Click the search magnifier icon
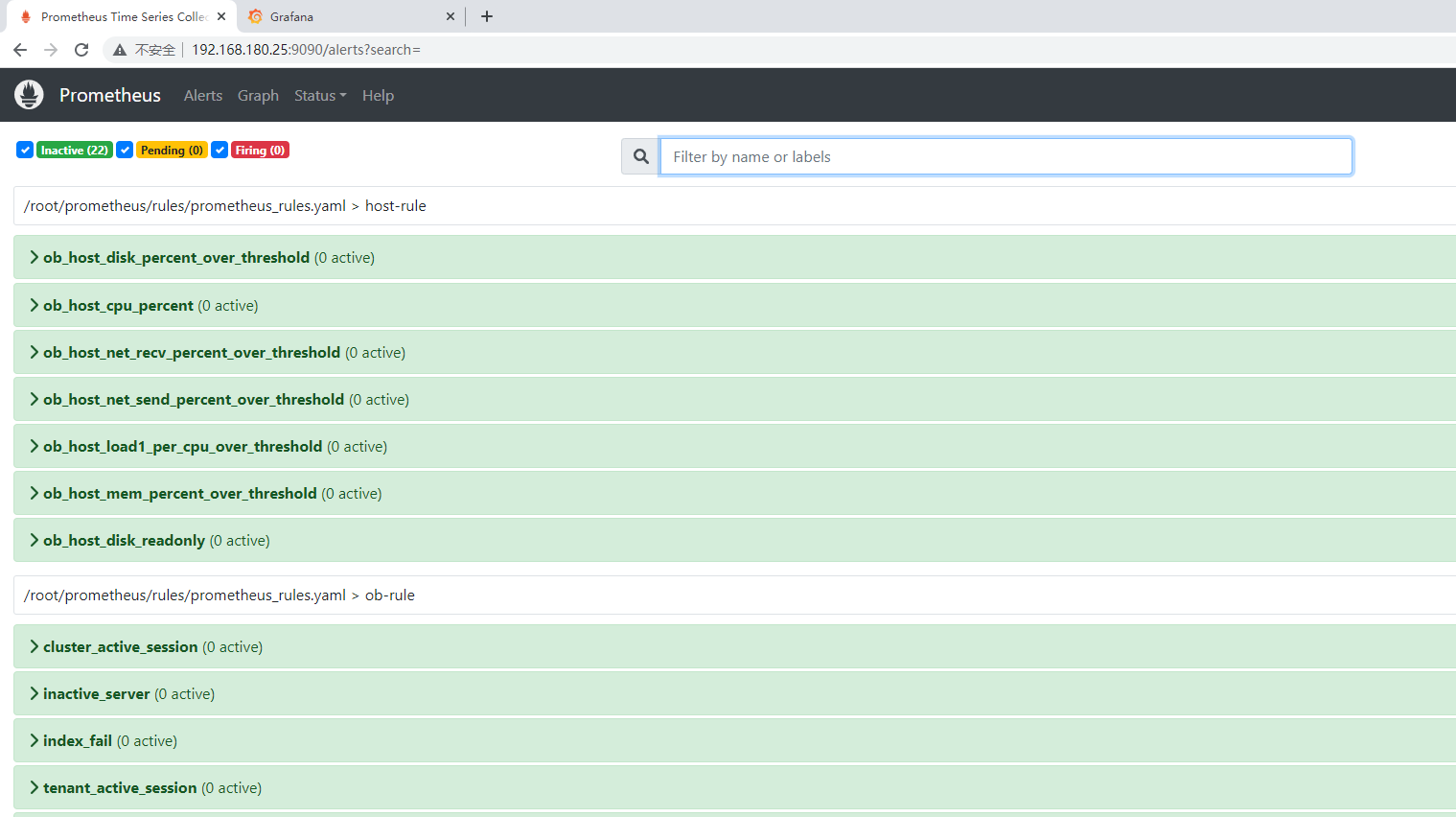 (641, 156)
